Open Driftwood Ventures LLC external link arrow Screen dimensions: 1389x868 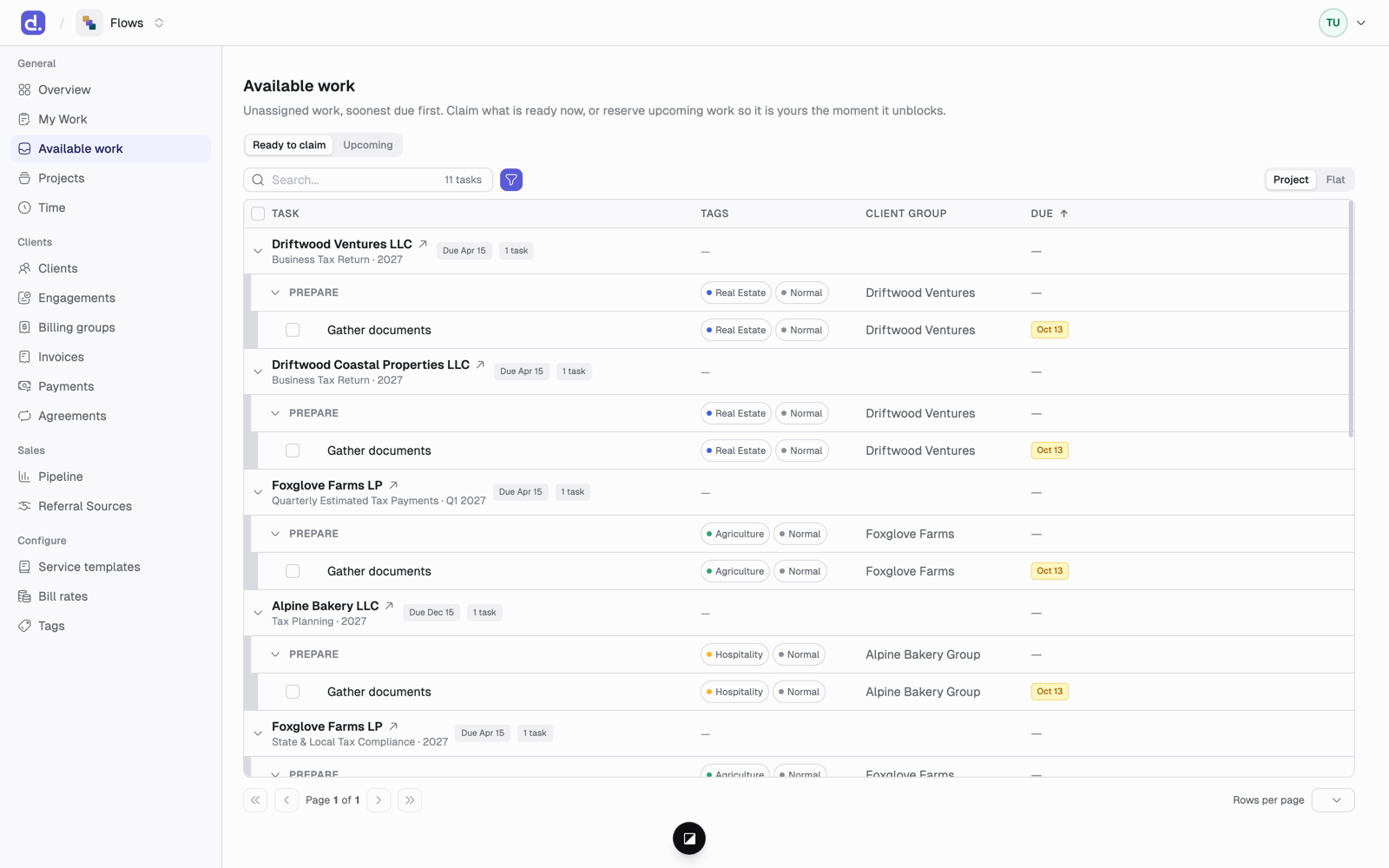coord(423,244)
